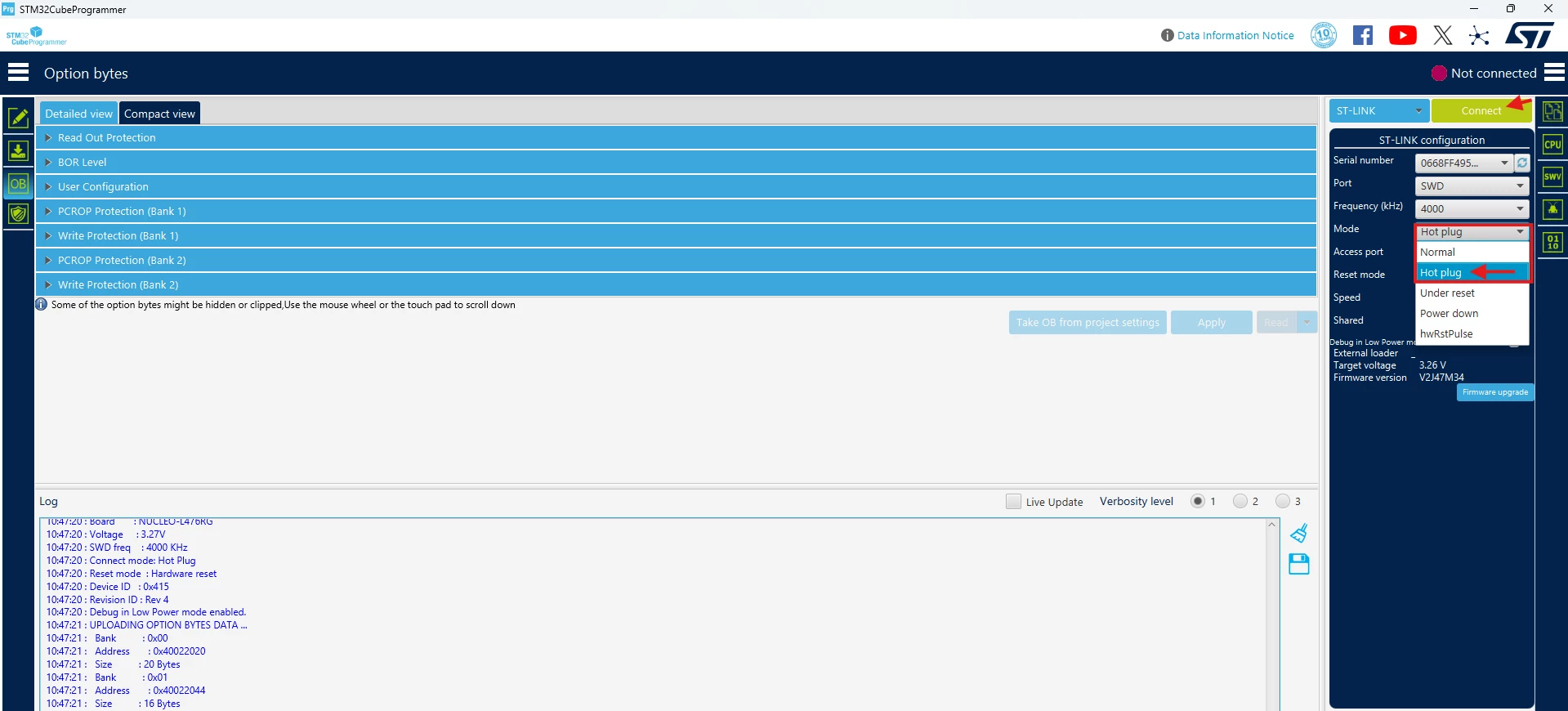Open the Memory & file editing pencil icon
The width and height of the screenshot is (1568, 711).
[18, 118]
